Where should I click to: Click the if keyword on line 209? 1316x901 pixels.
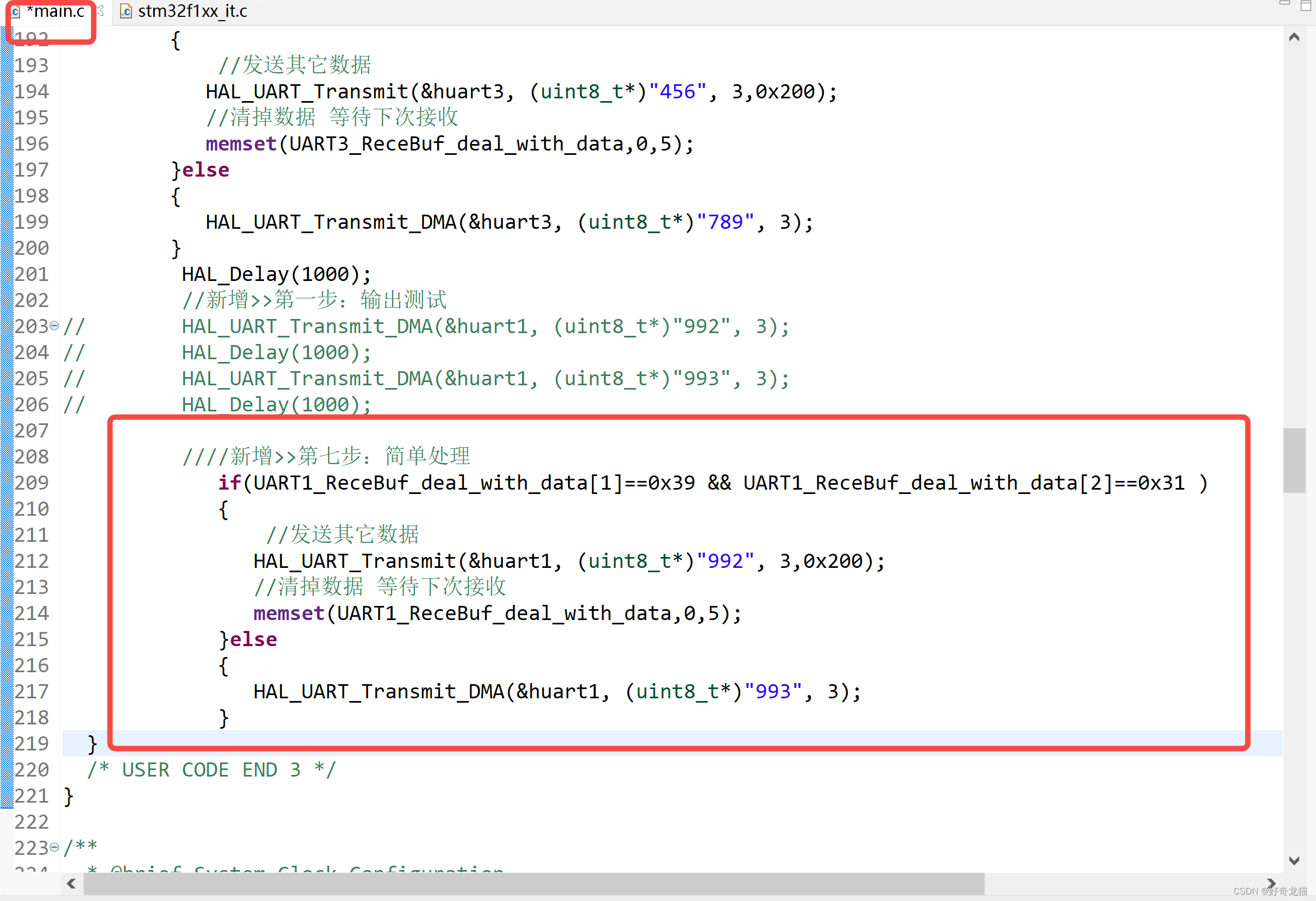pyautogui.click(x=229, y=483)
